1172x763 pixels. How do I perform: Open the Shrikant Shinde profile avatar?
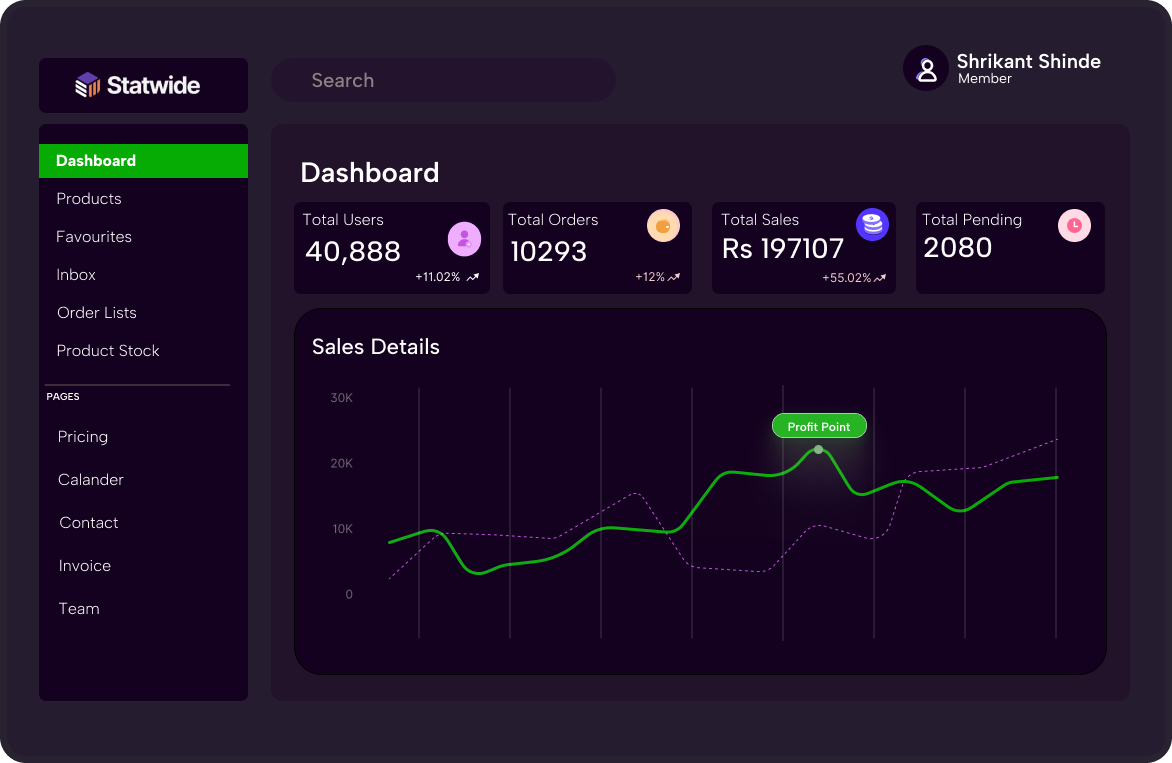pyautogui.click(x=925, y=68)
